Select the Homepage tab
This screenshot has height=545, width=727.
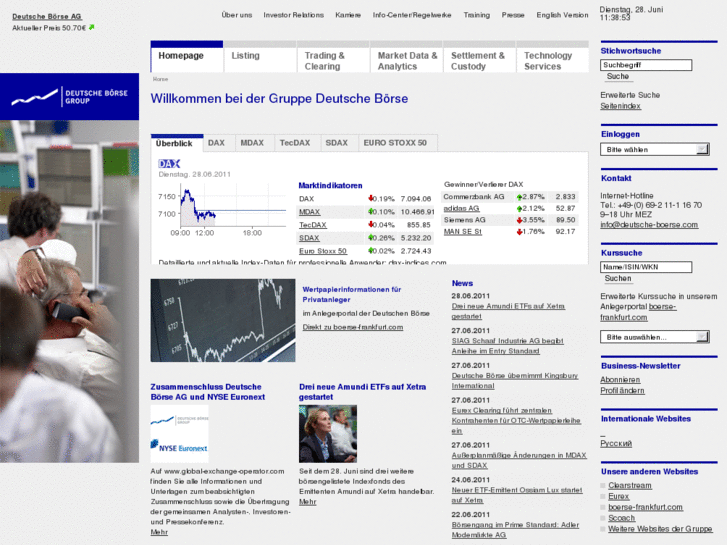tap(187, 57)
